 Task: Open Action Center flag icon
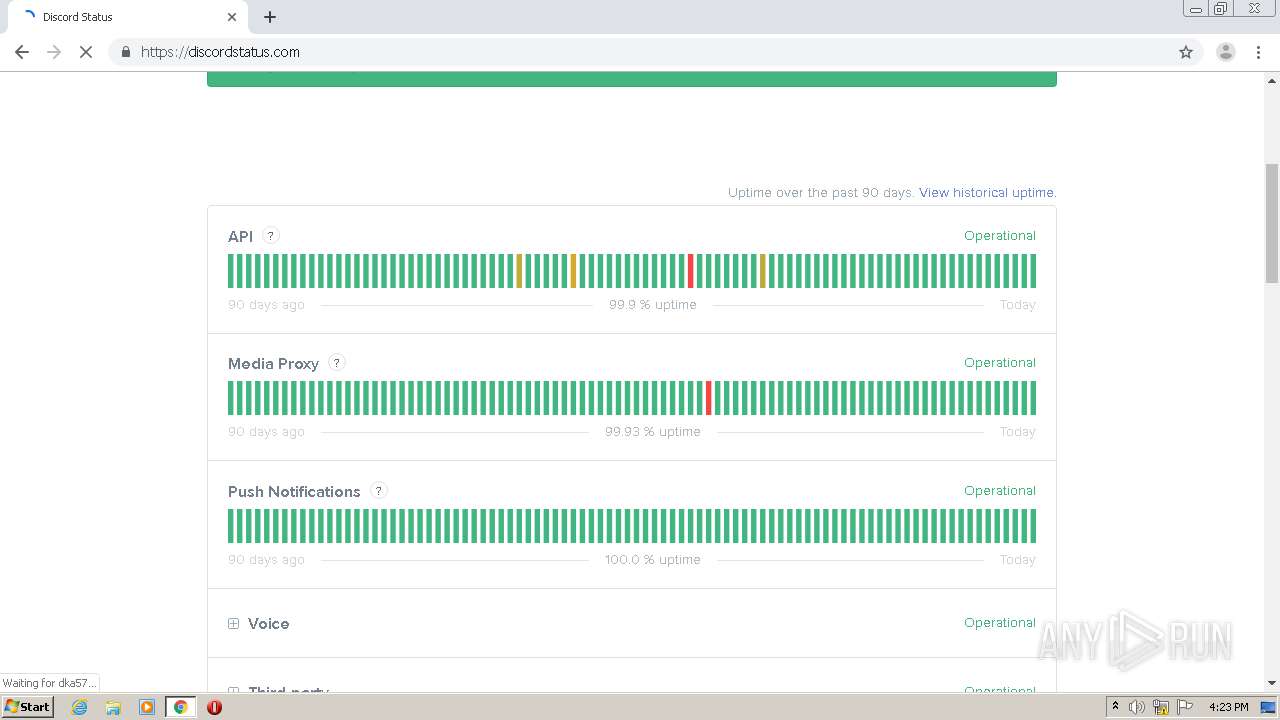(x=1185, y=707)
